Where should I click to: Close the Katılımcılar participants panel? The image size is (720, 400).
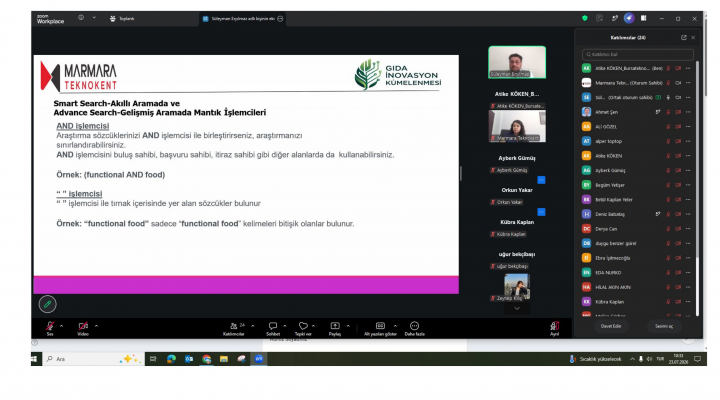coord(693,38)
